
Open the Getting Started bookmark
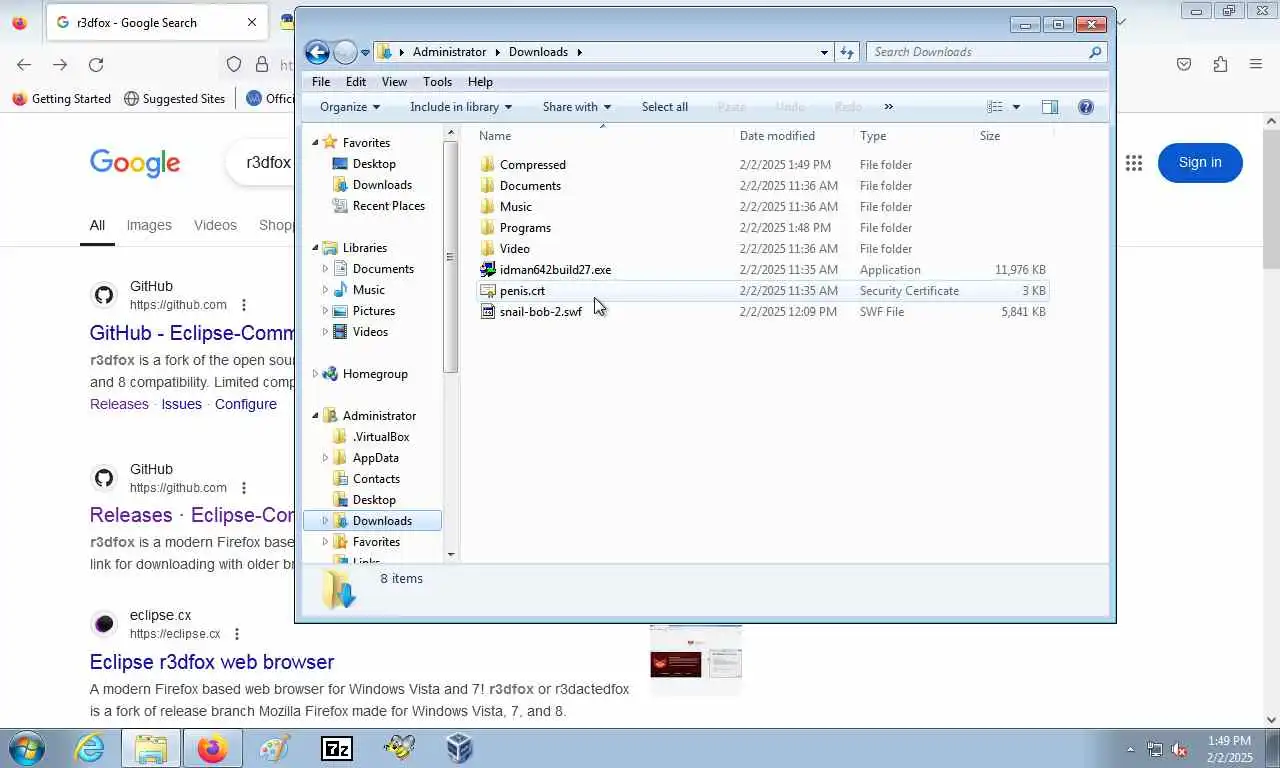click(61, 99)
